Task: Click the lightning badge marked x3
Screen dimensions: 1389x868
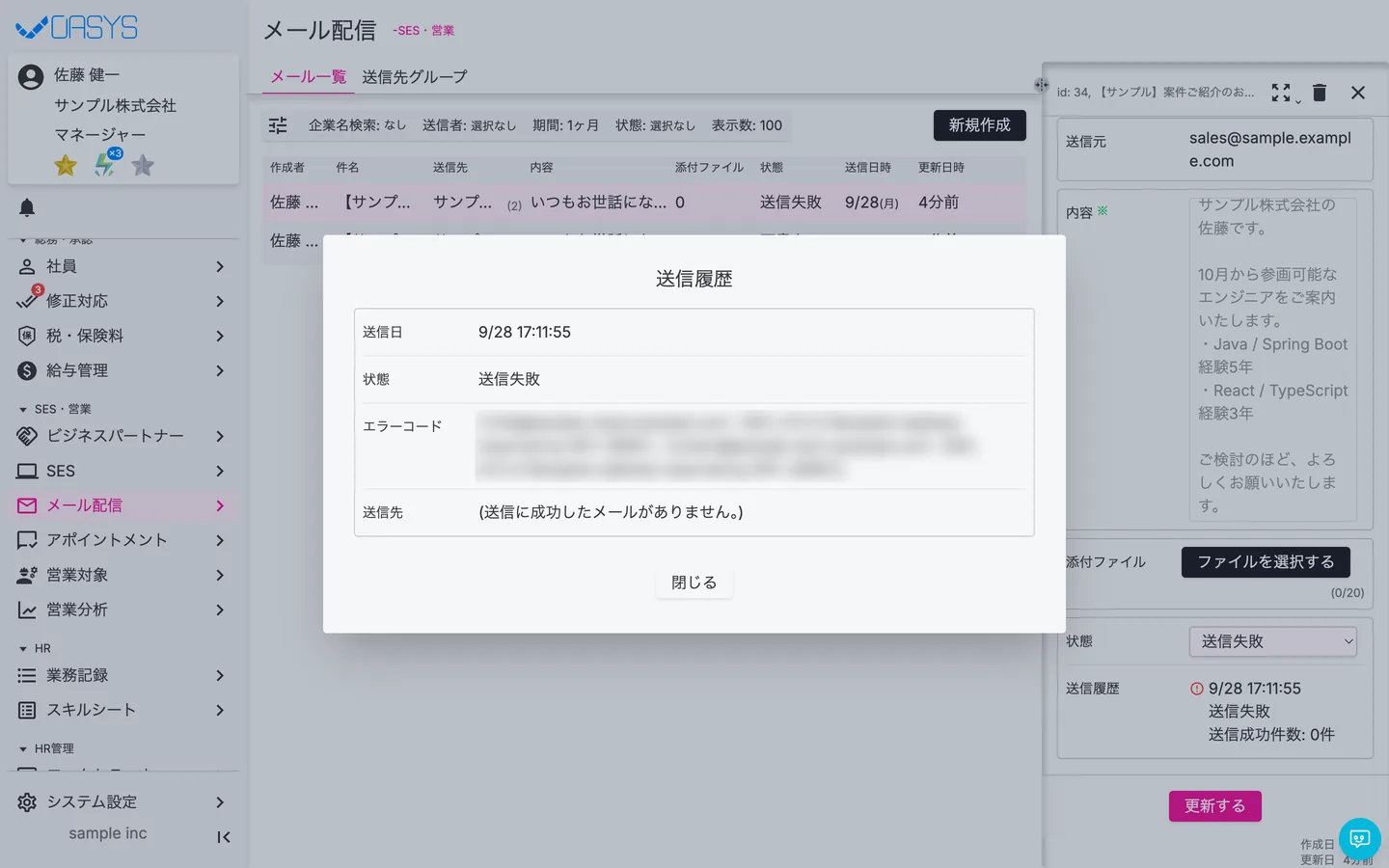Action: pos(105,165)
